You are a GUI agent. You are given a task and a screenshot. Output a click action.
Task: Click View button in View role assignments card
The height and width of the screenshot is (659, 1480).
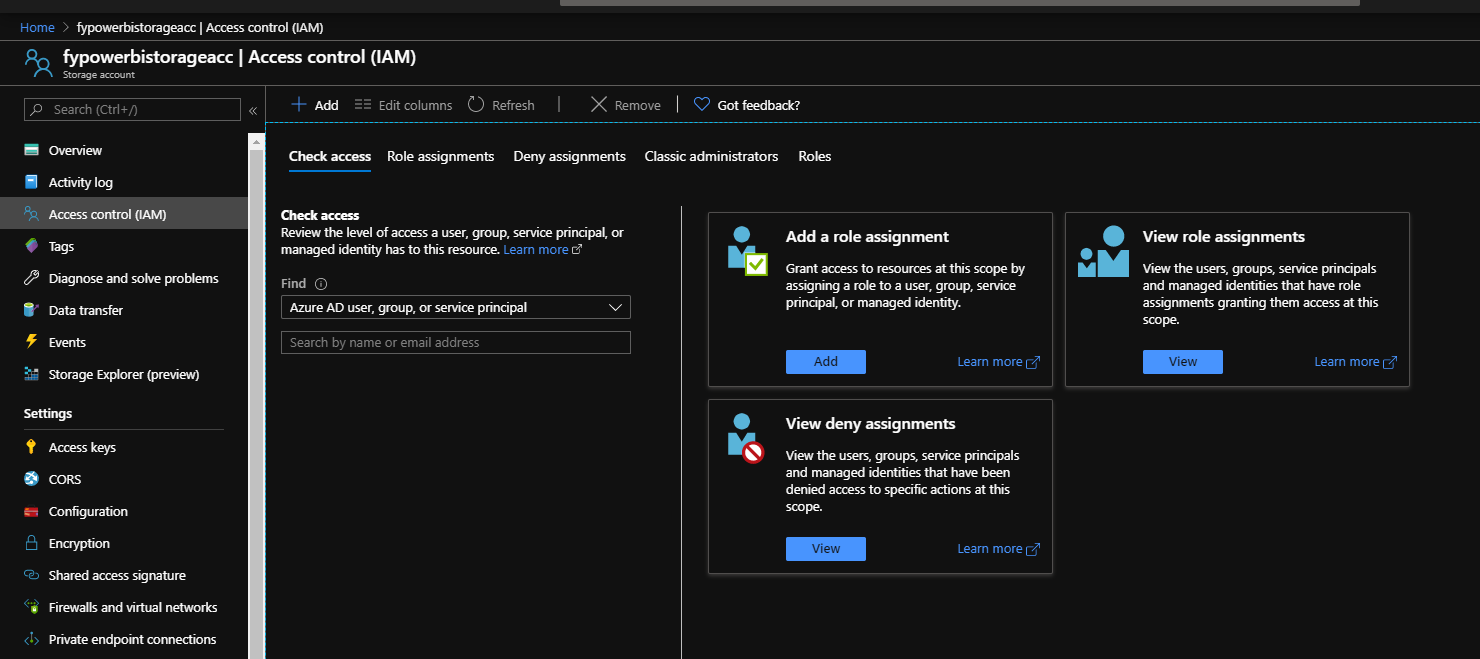click(x=1183, y=362)
